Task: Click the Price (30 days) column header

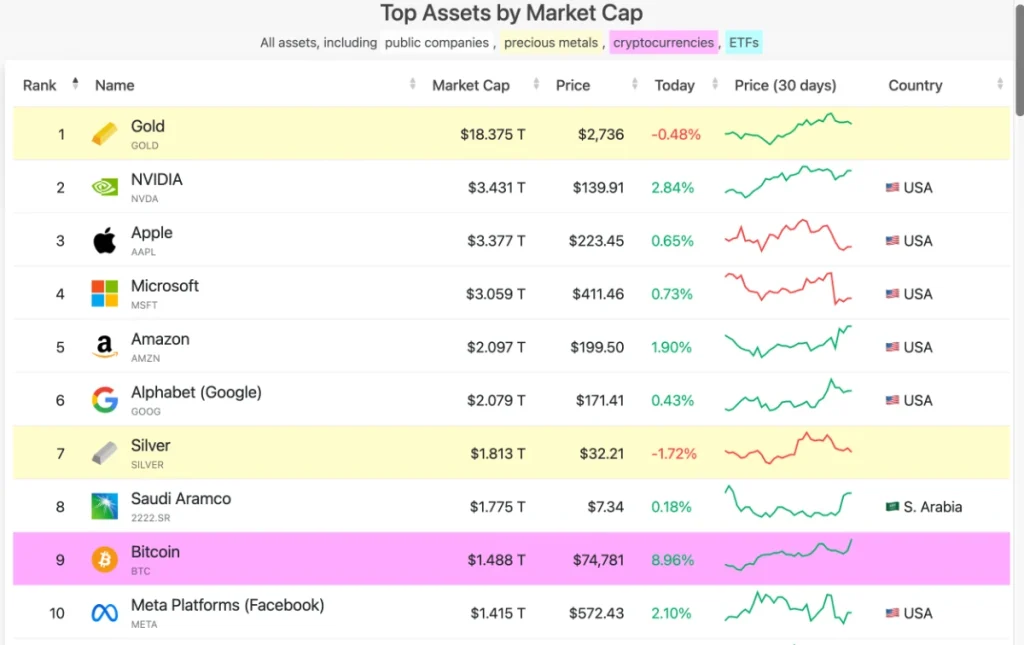Action: coord(785,86)
